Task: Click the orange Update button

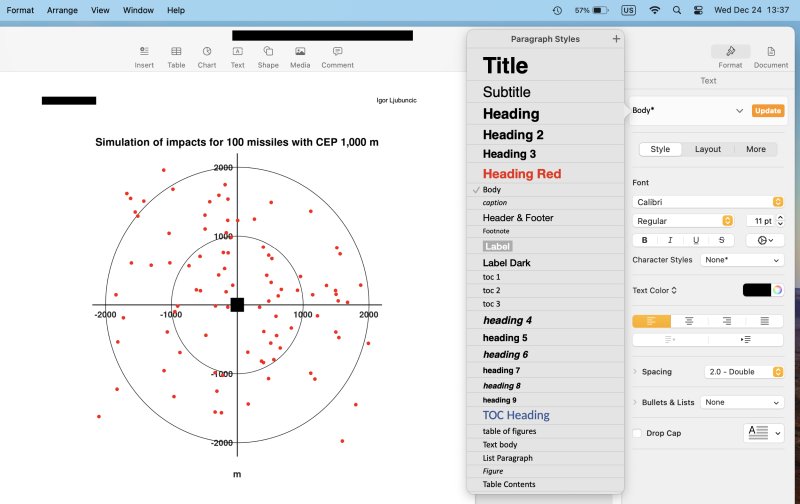Action: pyautogui.click(x=767, y=111)
